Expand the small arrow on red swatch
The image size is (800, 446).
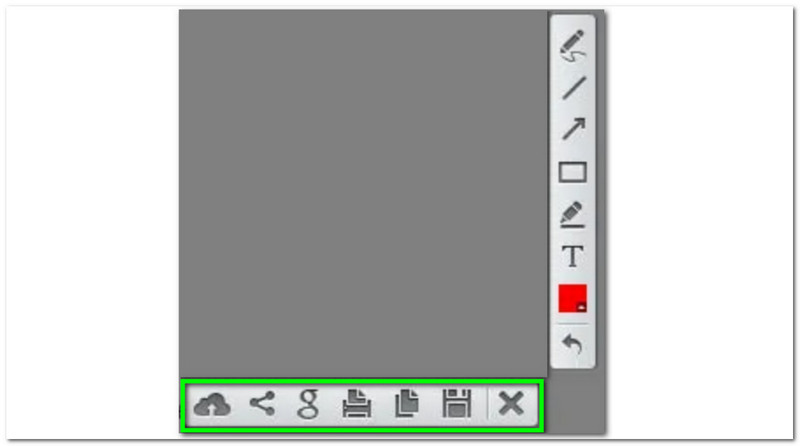point(581,307)
